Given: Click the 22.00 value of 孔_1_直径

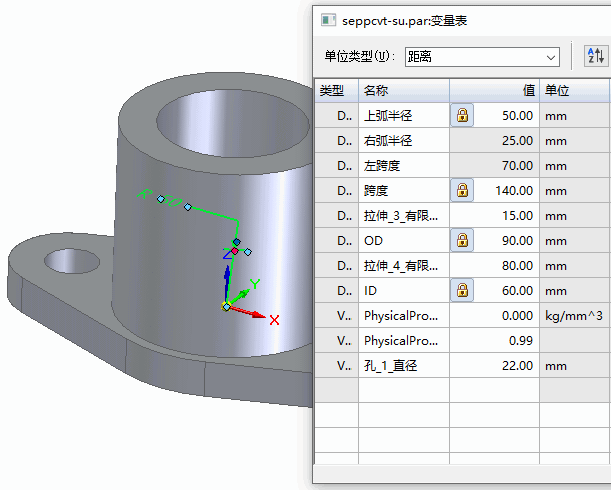Looking at the screenshot, I should pyautogui.click(x=494, y=365).
